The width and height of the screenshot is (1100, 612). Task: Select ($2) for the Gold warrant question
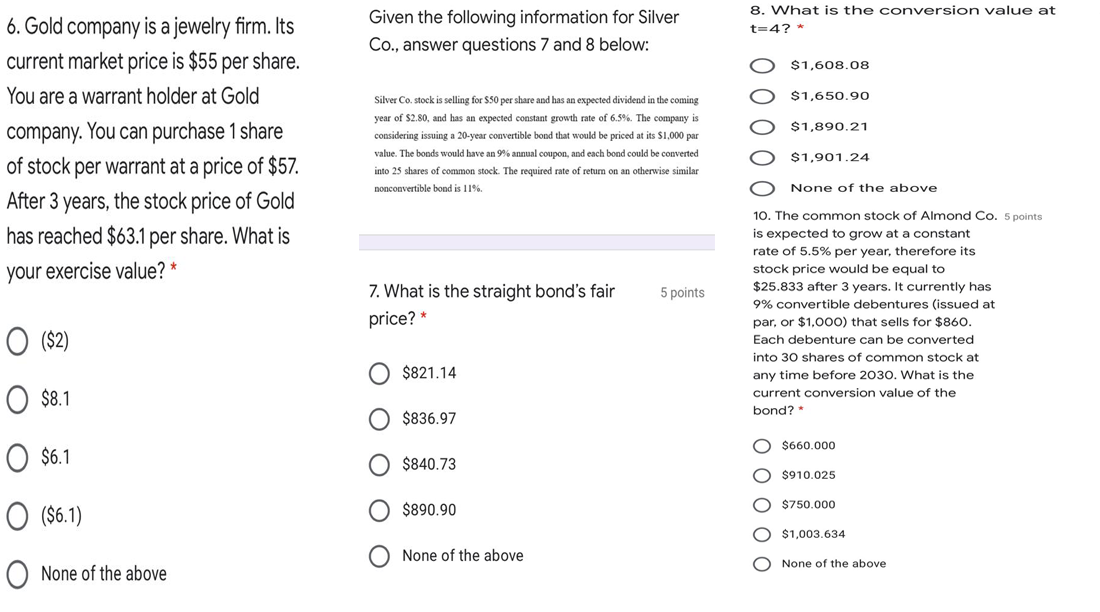point(16,341)
